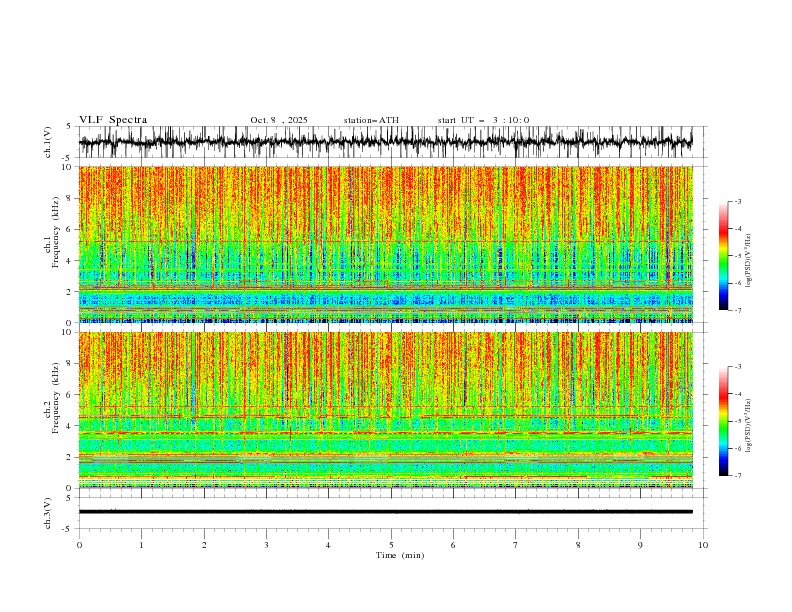The image size is (792, 612).
Task: Click the time axis tick label 0
Action: [79, 545]
